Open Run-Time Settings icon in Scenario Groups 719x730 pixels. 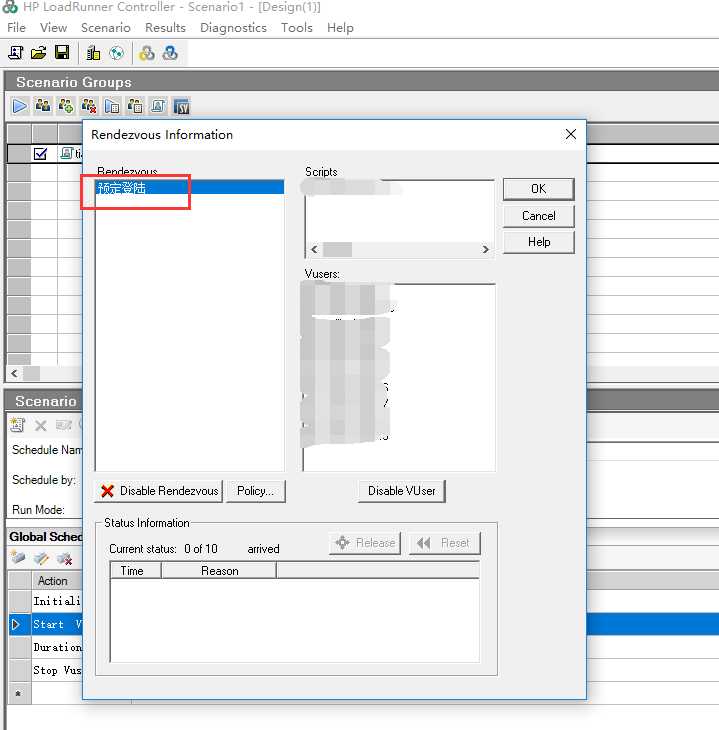tap(112, 107)
